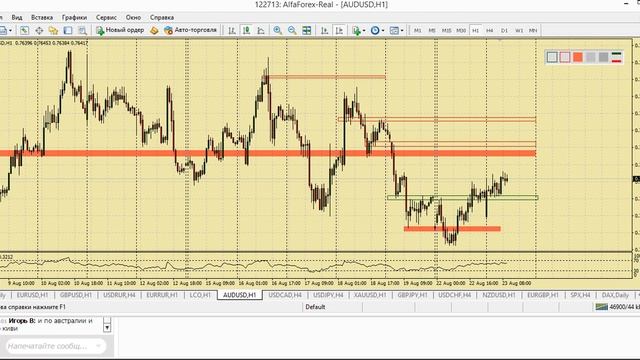Click the RSI indicator subwindow
This screenshot has width=640, height=360.
click(316, 265)
